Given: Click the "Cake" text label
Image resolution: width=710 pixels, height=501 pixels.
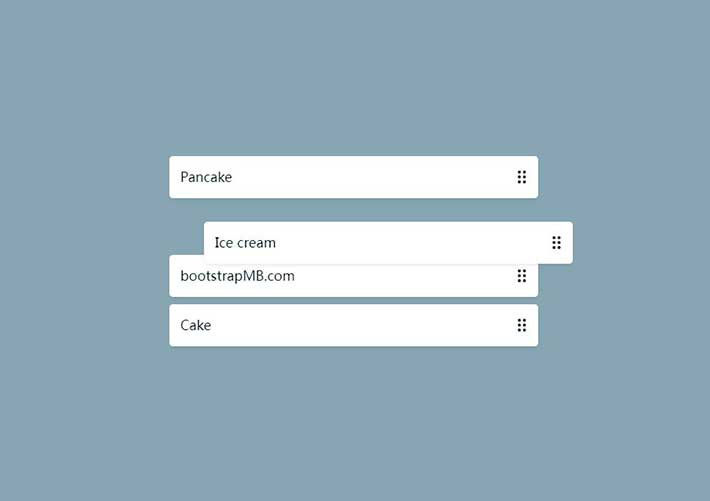Looking at the screenshot, I should pyautogui.click(x=196, y=325).
